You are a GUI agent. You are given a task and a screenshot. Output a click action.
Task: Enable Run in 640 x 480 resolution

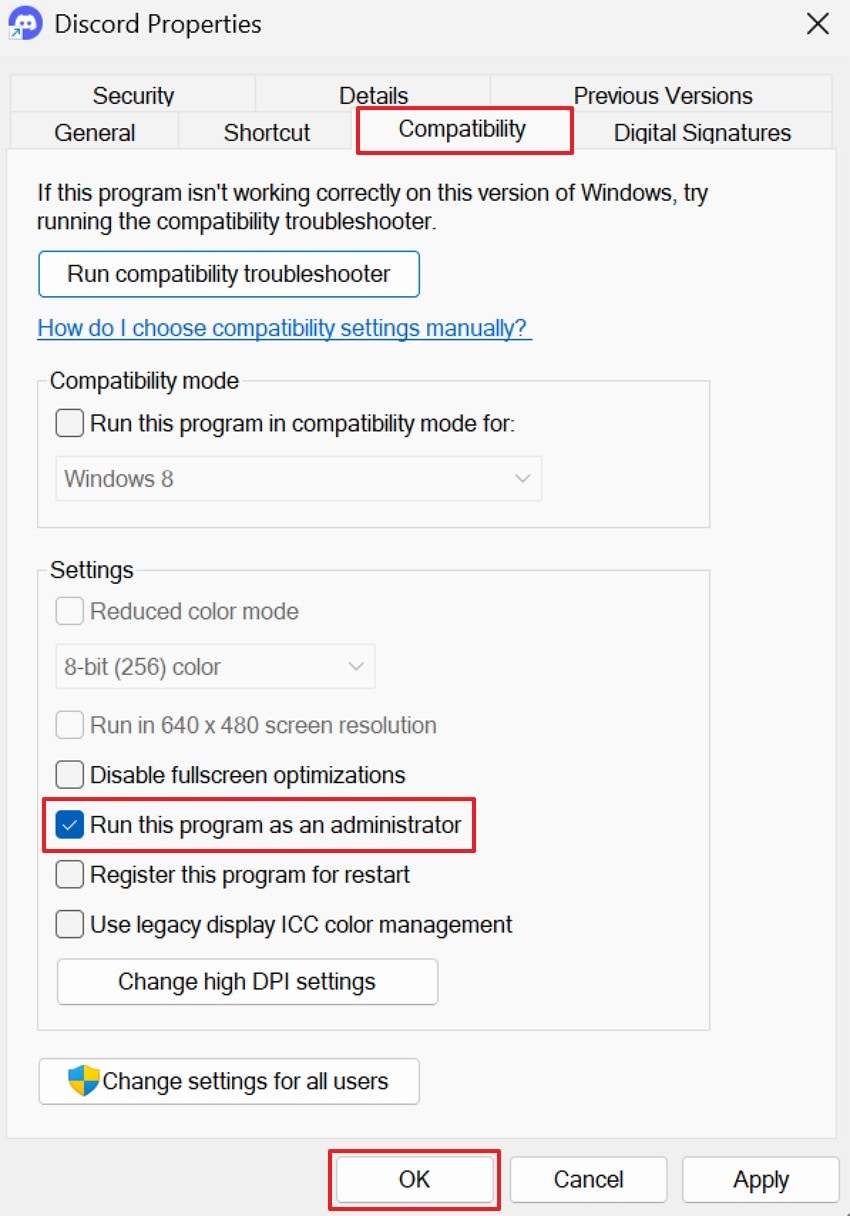[x=69, y=725]
